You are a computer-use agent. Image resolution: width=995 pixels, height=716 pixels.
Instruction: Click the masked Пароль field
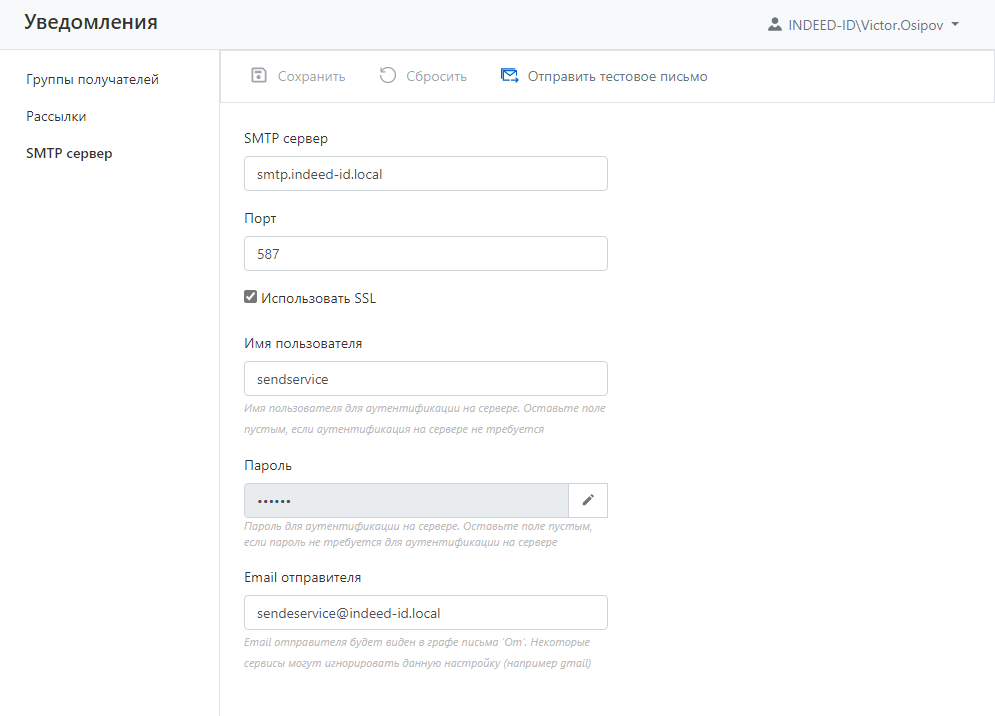(x=405, y=500)
